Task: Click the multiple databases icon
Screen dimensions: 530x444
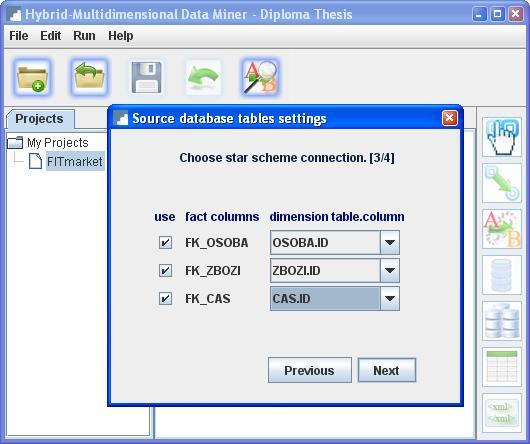Action: click(x=502, y=321)
